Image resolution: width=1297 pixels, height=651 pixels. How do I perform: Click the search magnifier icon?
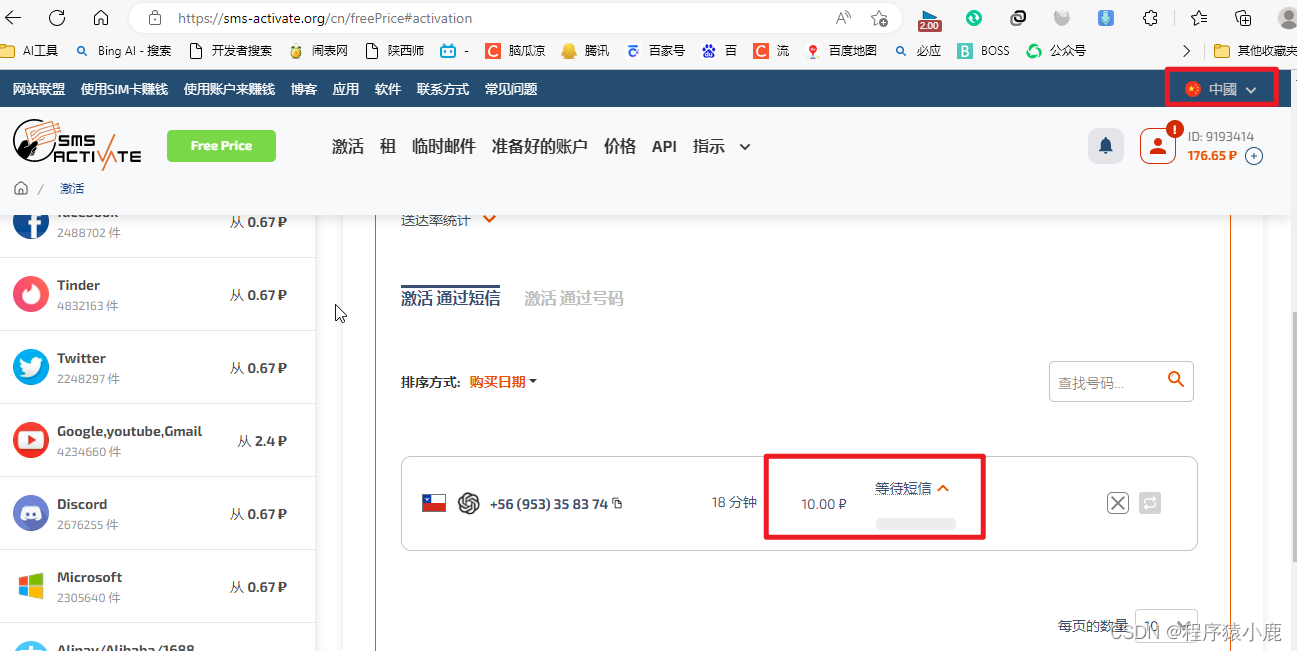(x=1176, y=379)
